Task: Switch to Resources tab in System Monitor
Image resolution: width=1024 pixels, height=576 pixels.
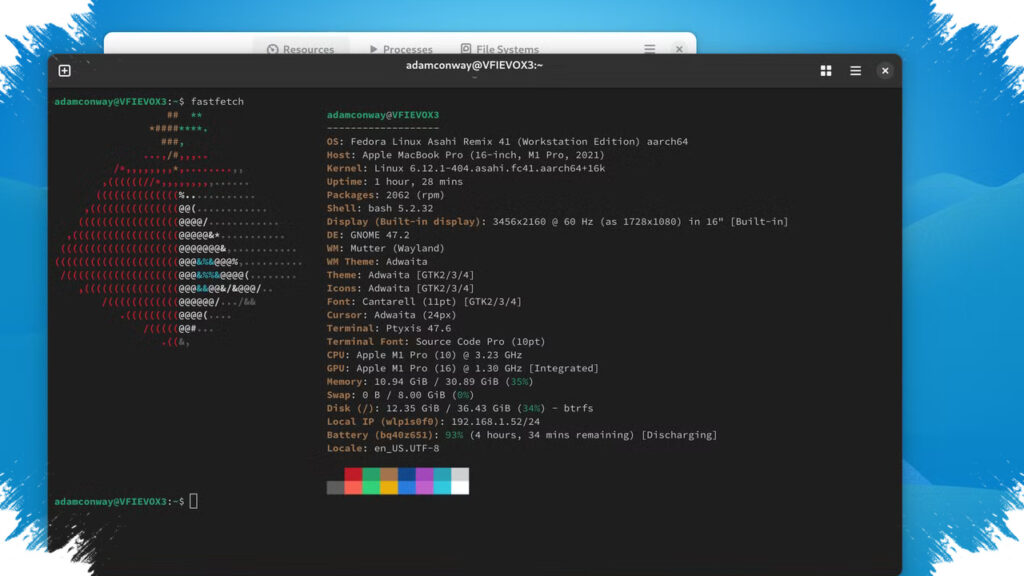Action: coord(300,49)
